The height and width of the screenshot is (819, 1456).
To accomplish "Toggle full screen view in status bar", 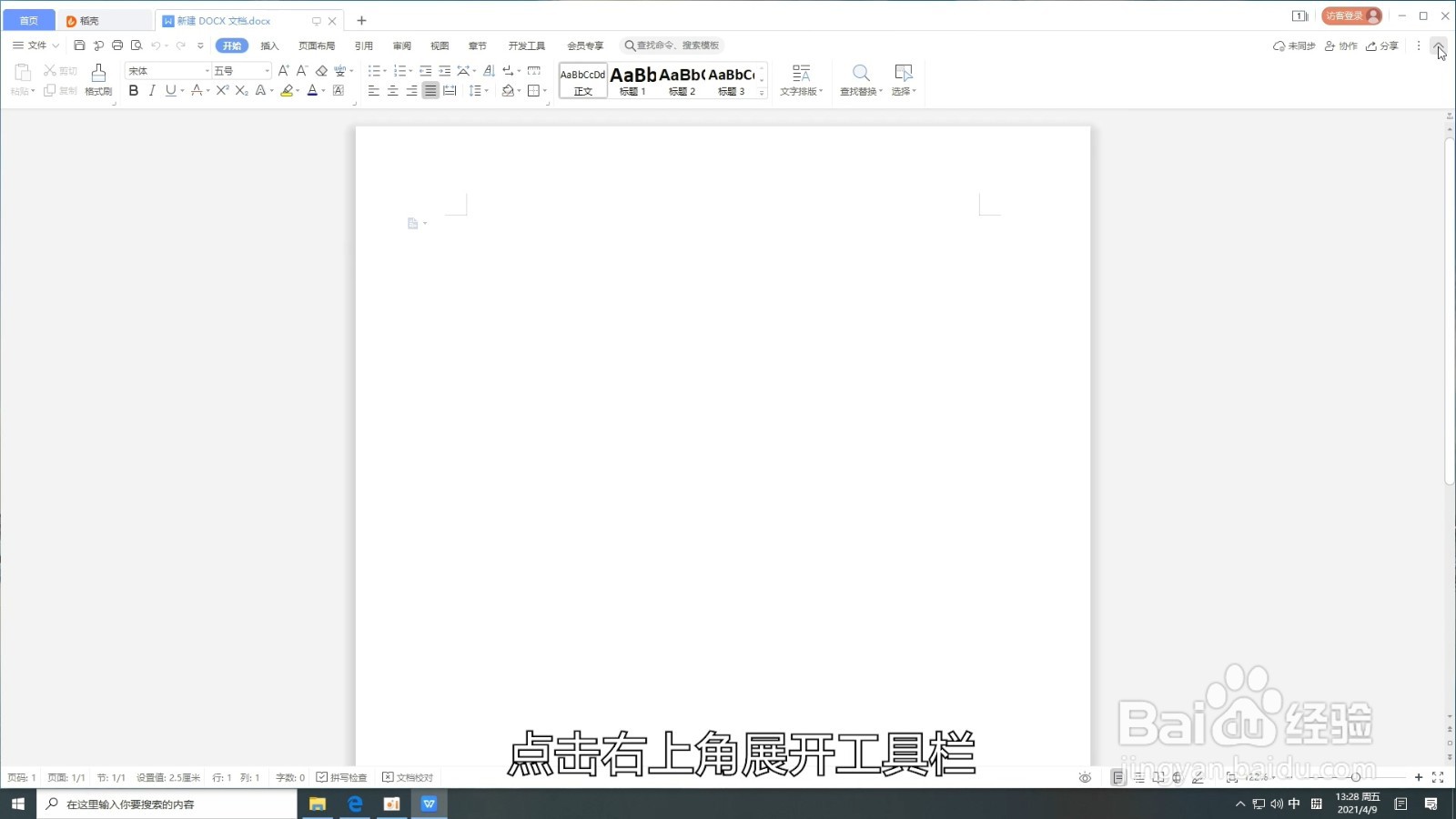I will click(1438, 777).
